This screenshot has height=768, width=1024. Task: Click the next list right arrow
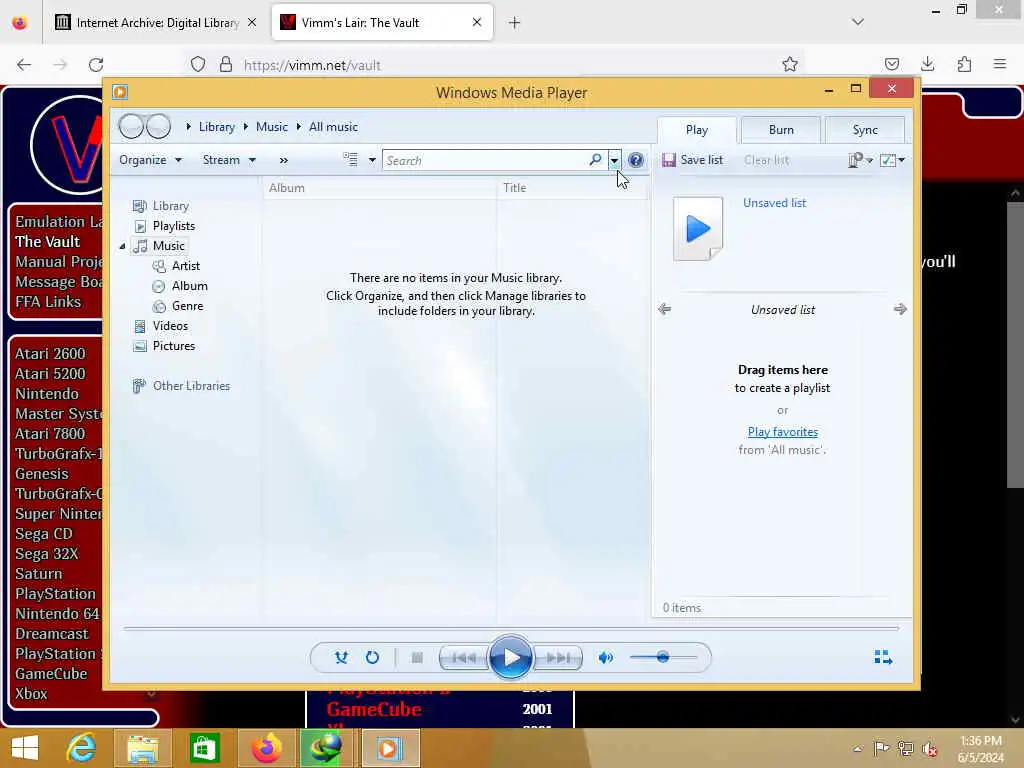pyautogui.click(x=900, y=309)
